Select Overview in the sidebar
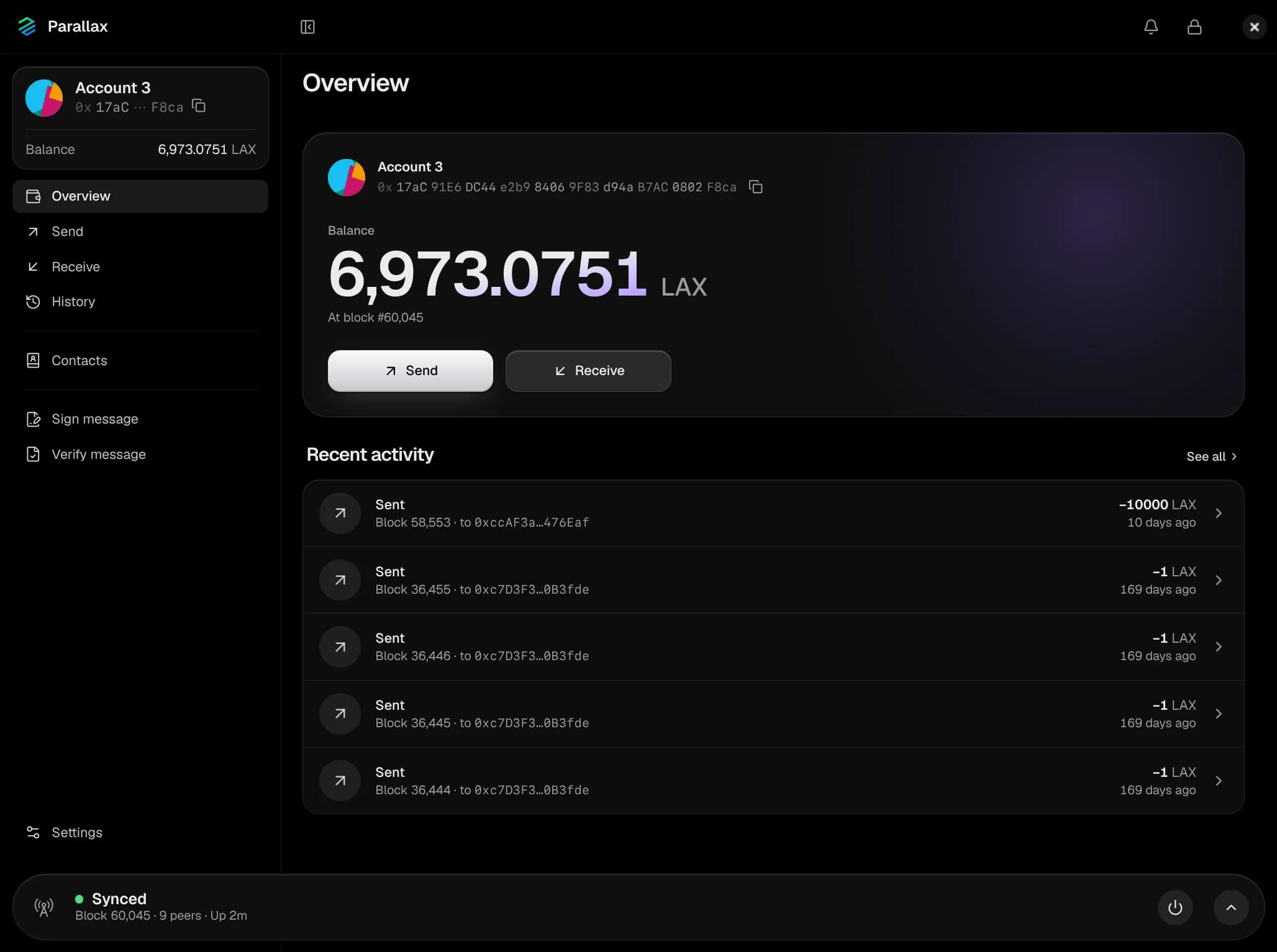Viewport: 1277px width, 952px height. click(x=140, y=196)
